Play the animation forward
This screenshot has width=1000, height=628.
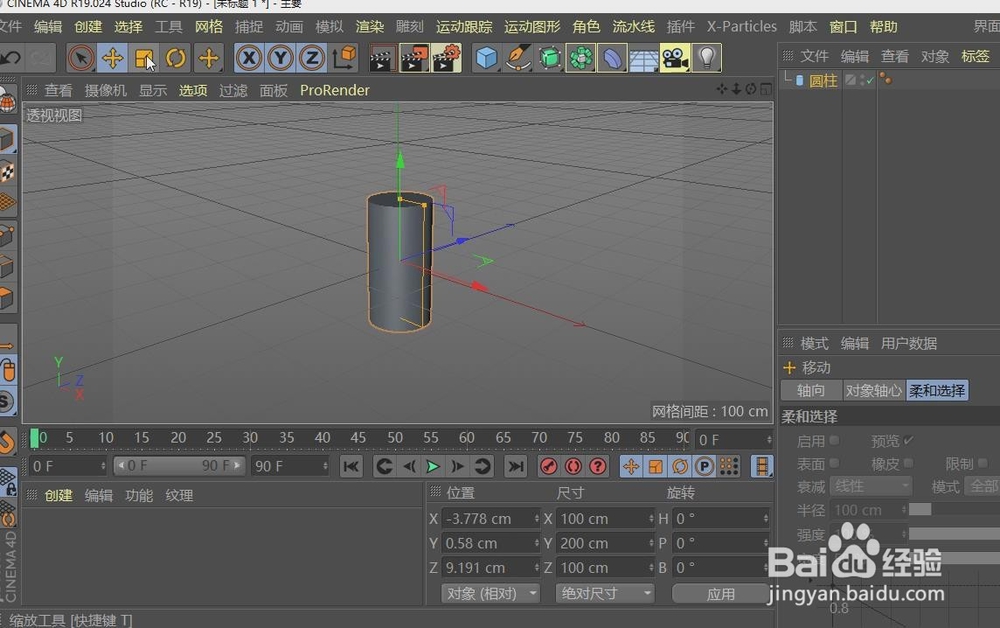point(432,467)
